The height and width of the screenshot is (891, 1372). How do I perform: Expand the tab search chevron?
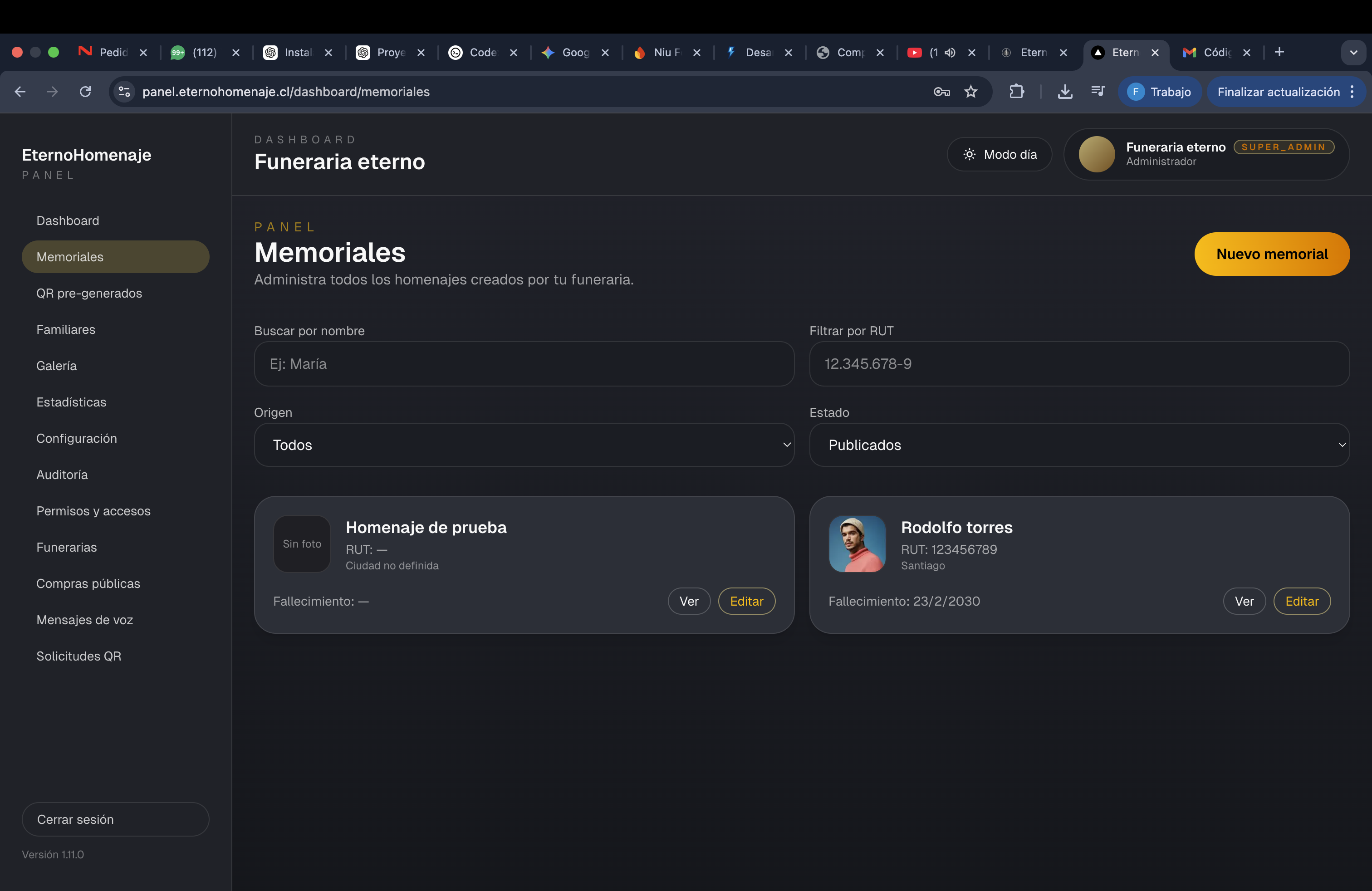click(x=1353, y=53)
